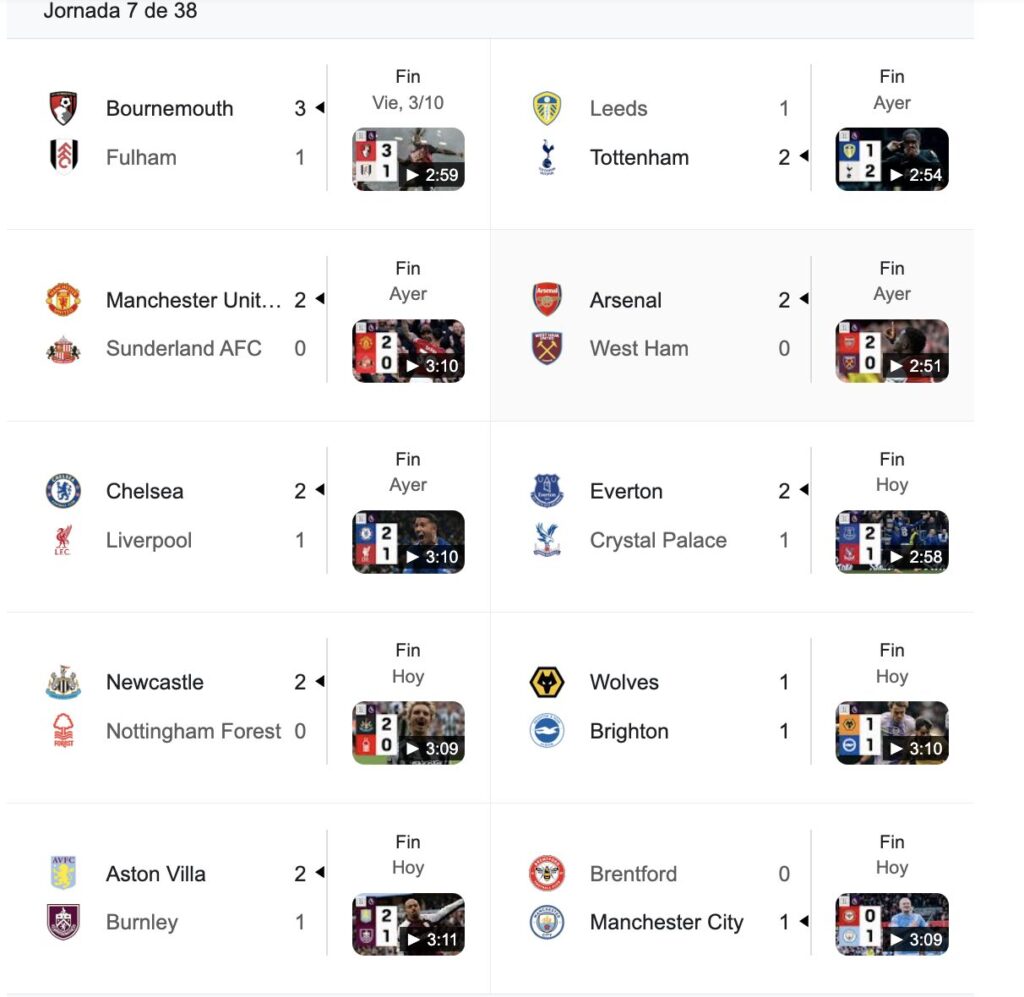Screen dimensions: 1024x997
Task: Play Chelsea vs Liverpool highlights video
Action: (408, 542)
